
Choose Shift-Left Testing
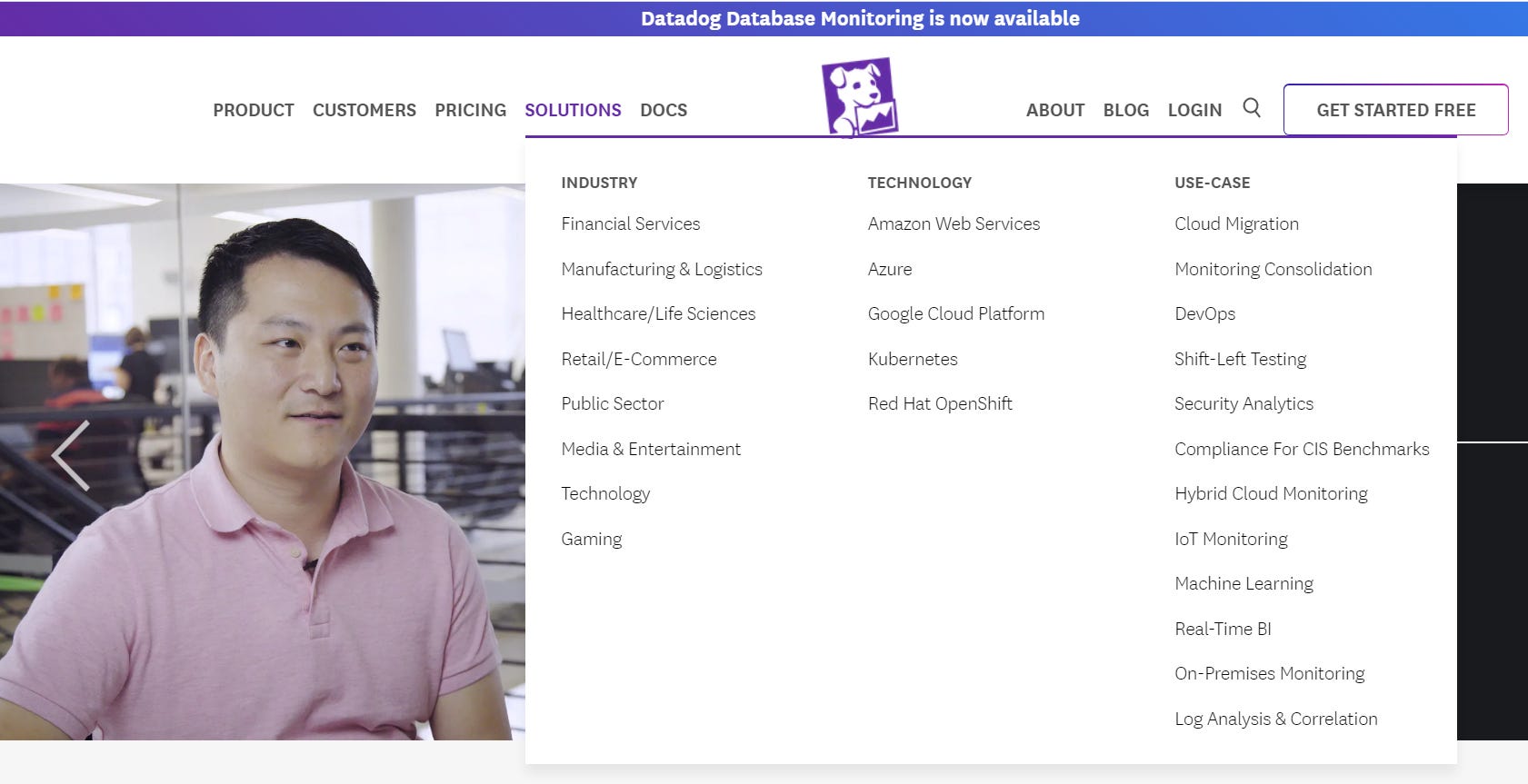[1240, 359]
